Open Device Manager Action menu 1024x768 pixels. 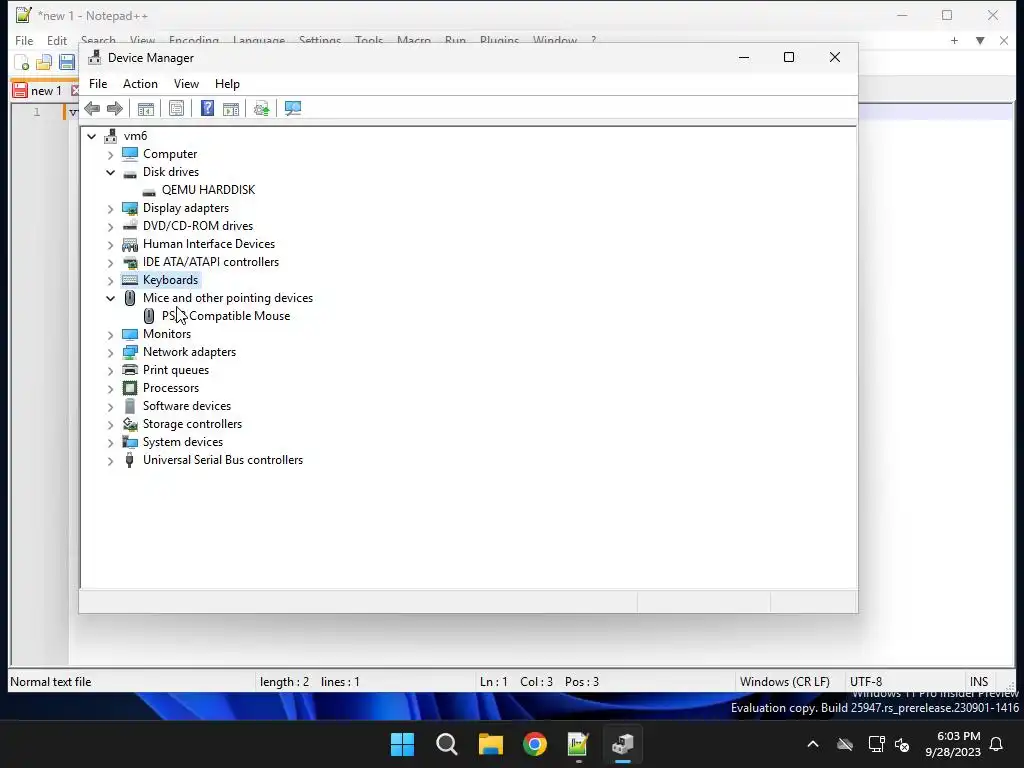coord(140,84)
